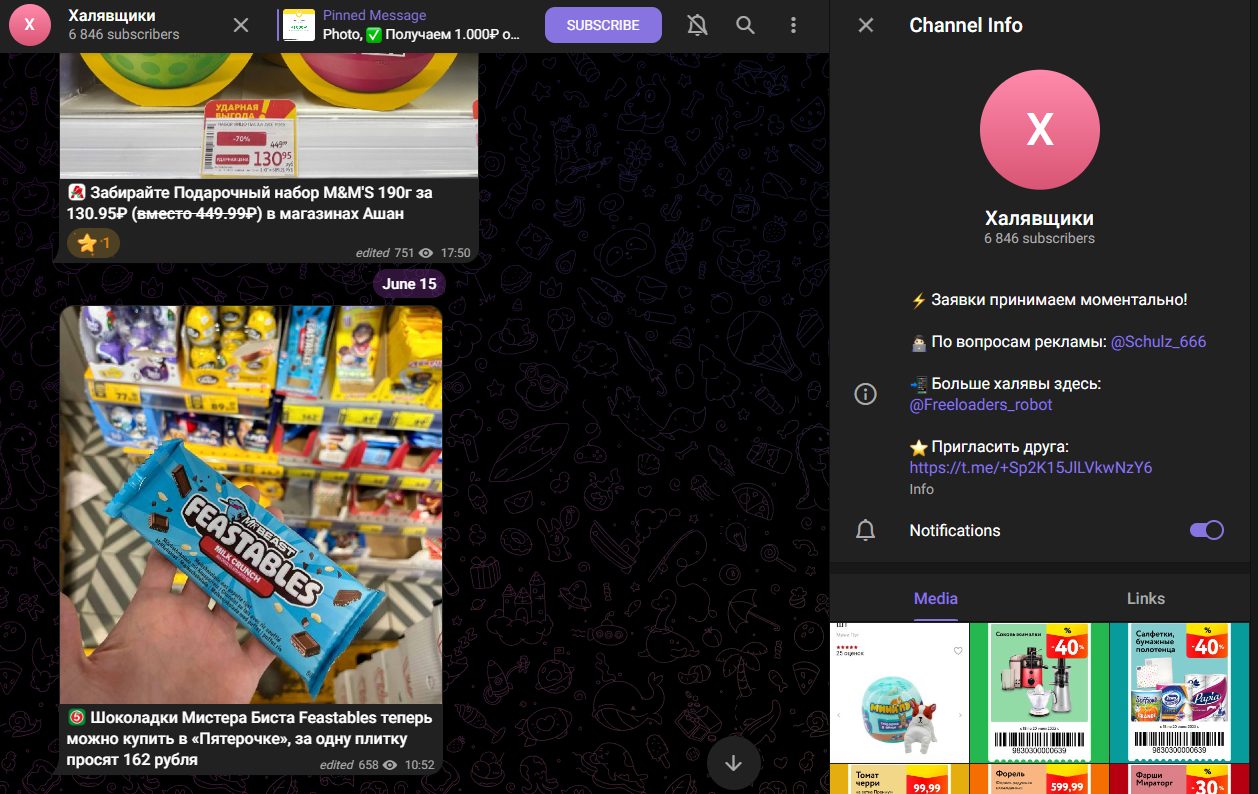Click the channel title in the chat header
The image size is (1258, 794).
(111, 16)
